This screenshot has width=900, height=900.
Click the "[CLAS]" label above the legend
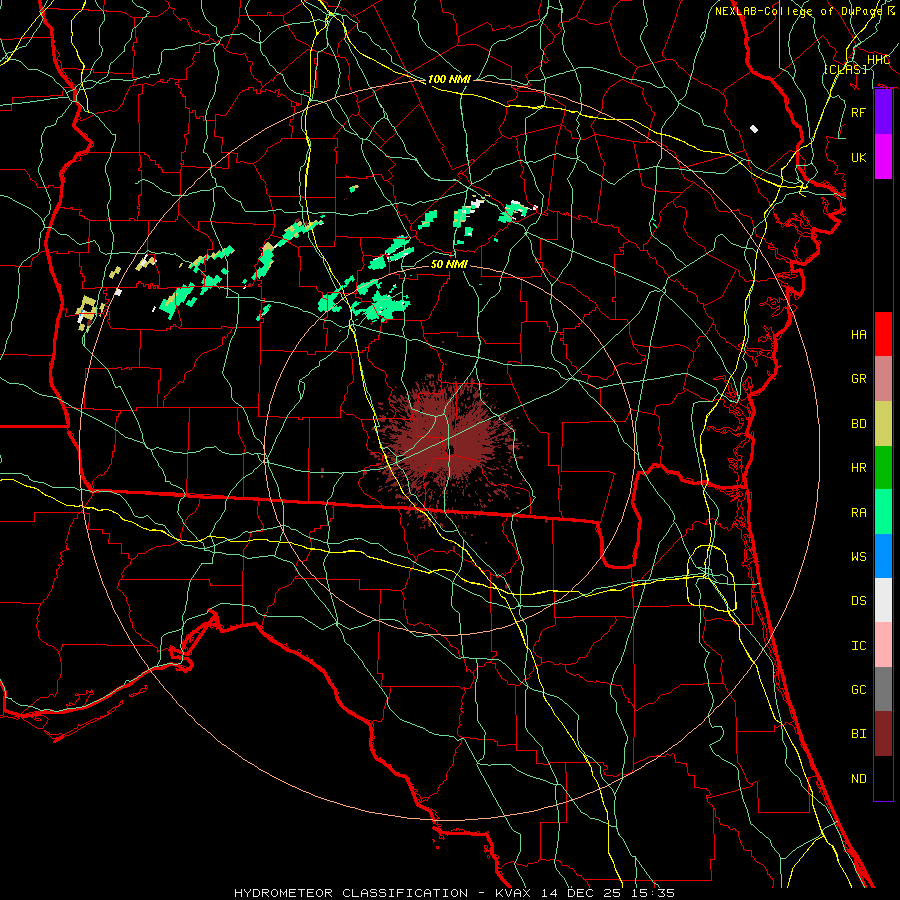(x=845, y=70)
